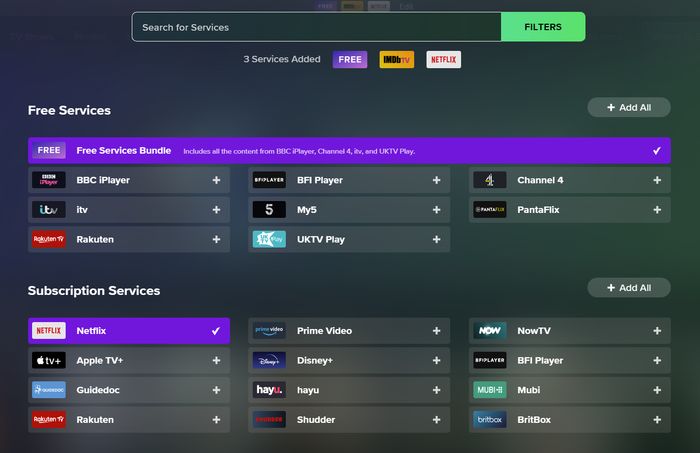Screen dimensions: 700x453
Task: Select the Free Services Bundle title text
Action: point(124,150)
